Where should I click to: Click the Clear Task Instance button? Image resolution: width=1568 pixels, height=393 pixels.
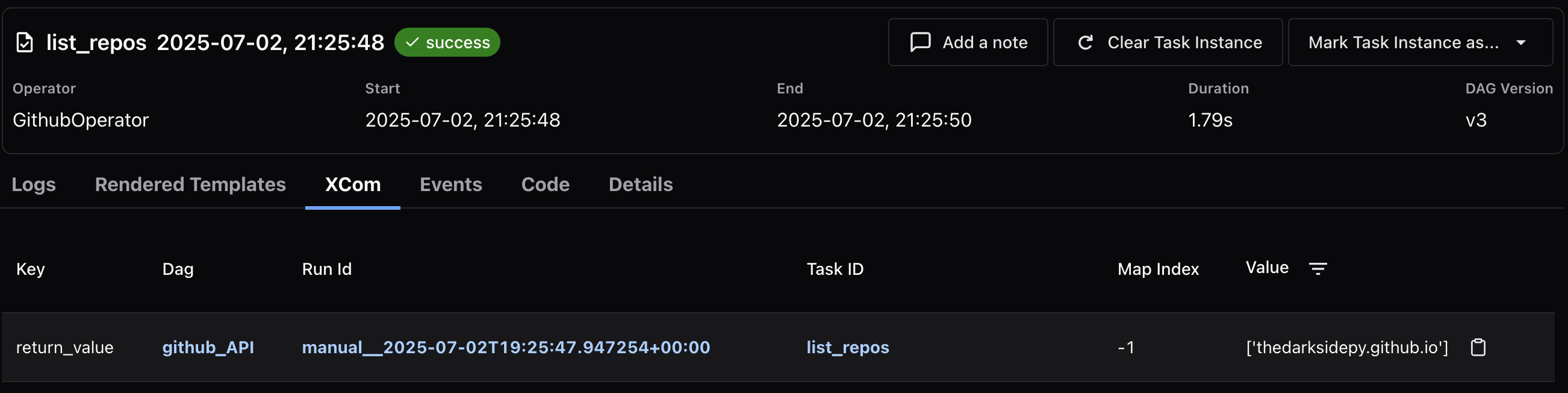tap(1168, 42)
